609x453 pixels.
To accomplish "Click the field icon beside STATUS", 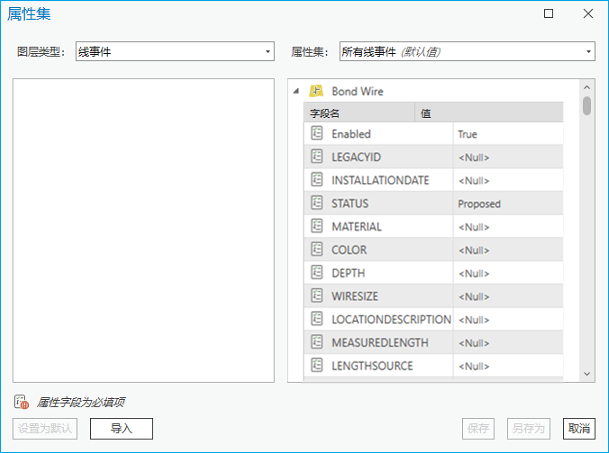I will coord(317,203).
